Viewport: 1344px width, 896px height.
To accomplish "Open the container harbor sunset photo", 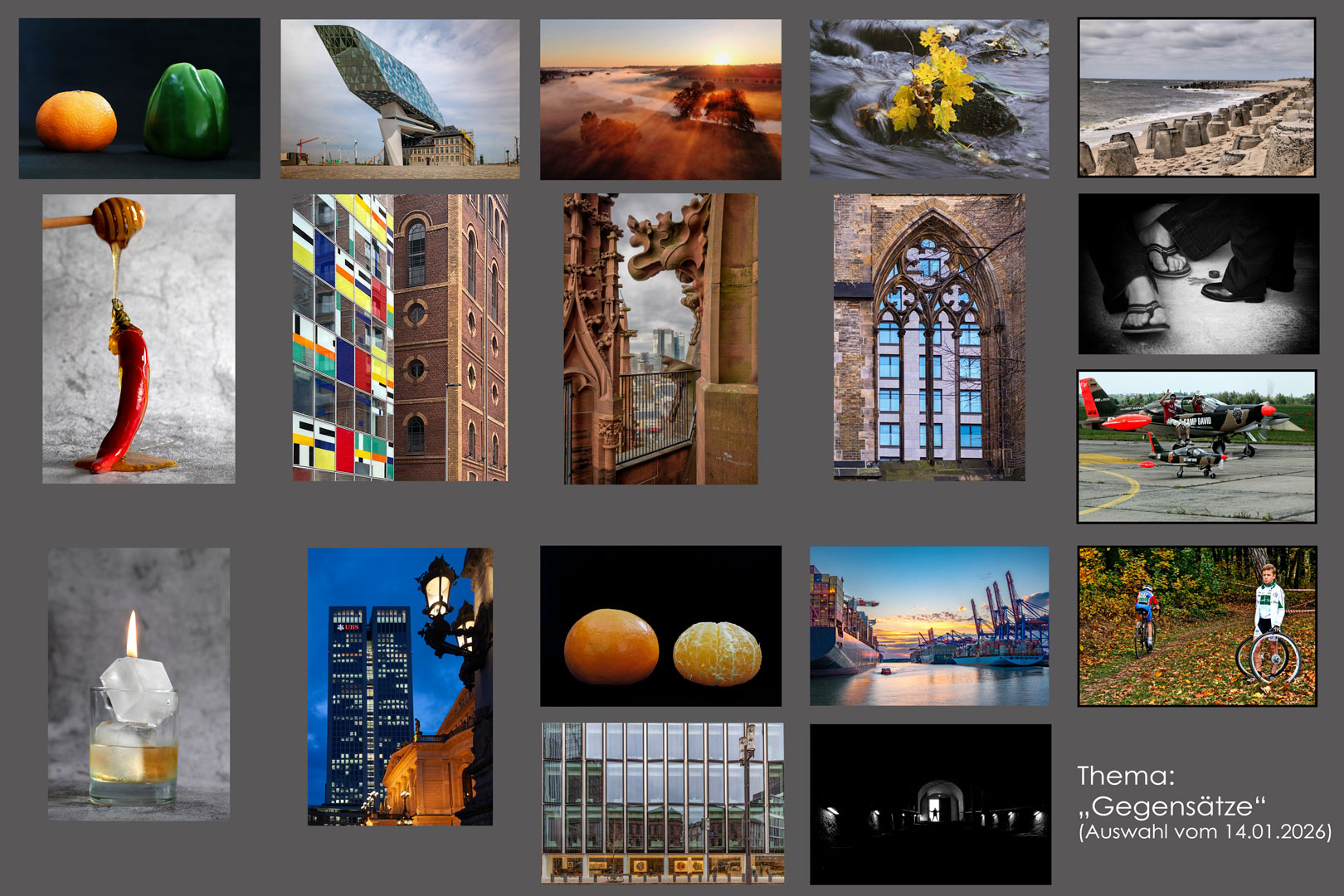I will [x=929, y=626].
